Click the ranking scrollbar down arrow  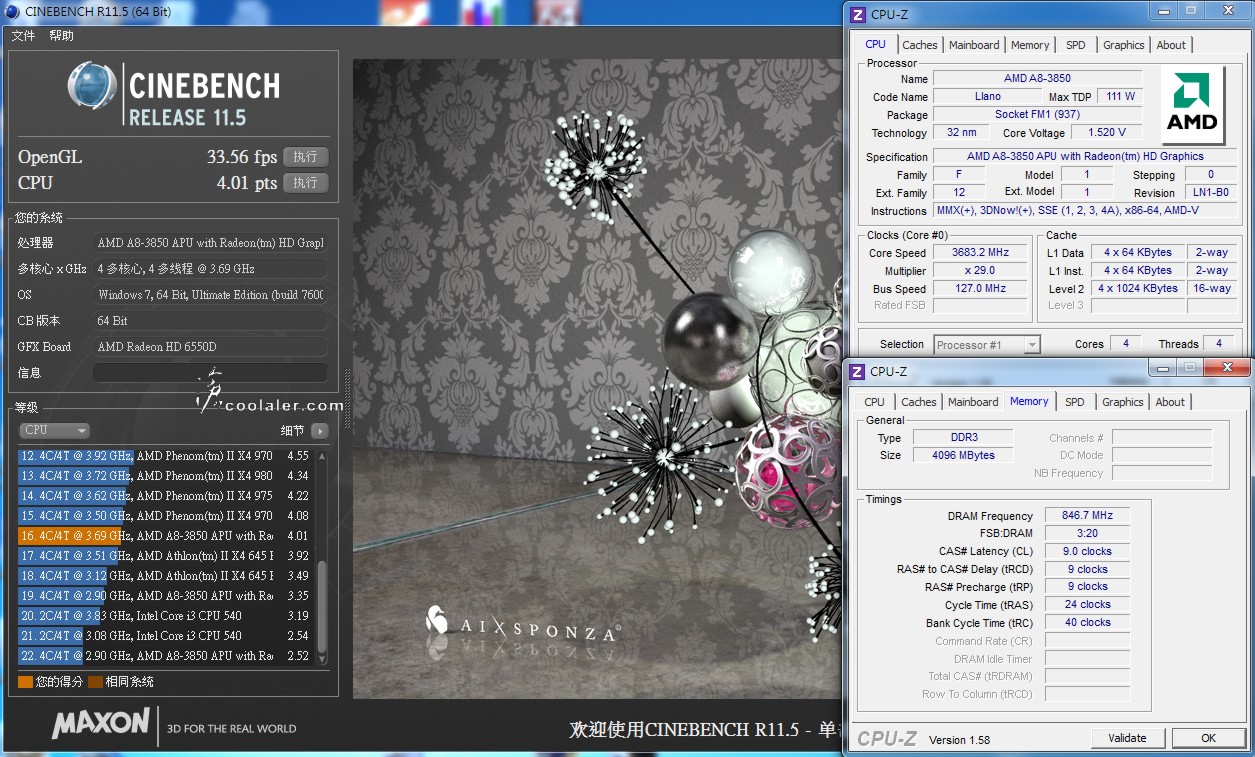tap(321, 659)
